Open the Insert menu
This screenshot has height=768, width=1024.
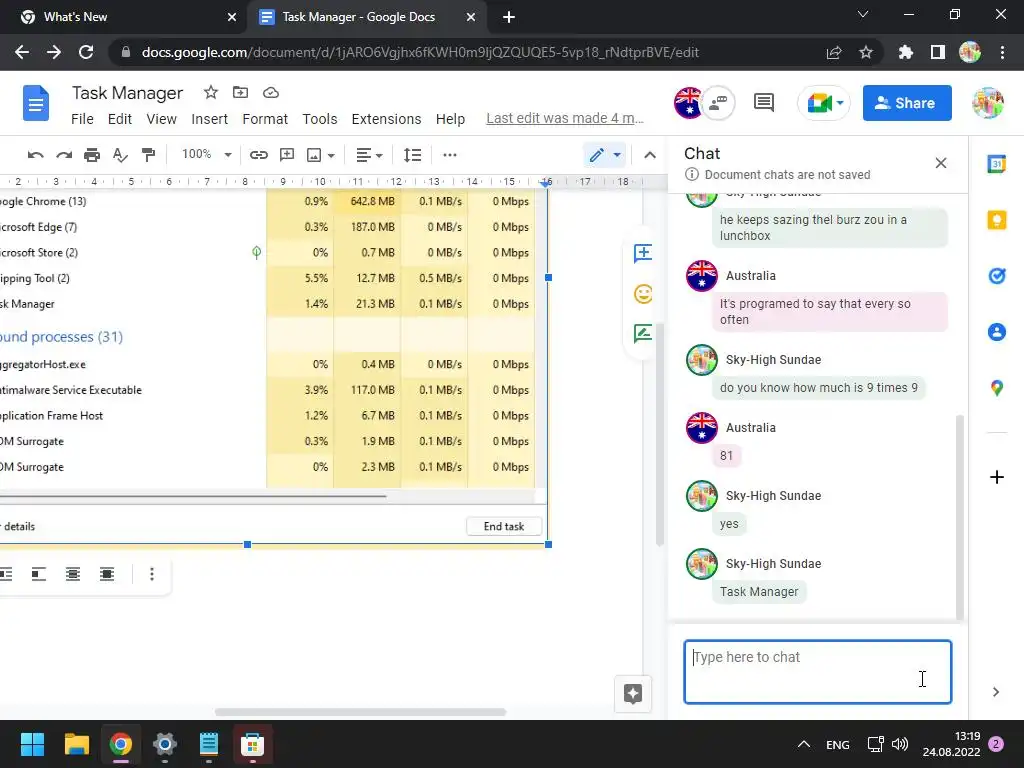(x=210, y=119)
